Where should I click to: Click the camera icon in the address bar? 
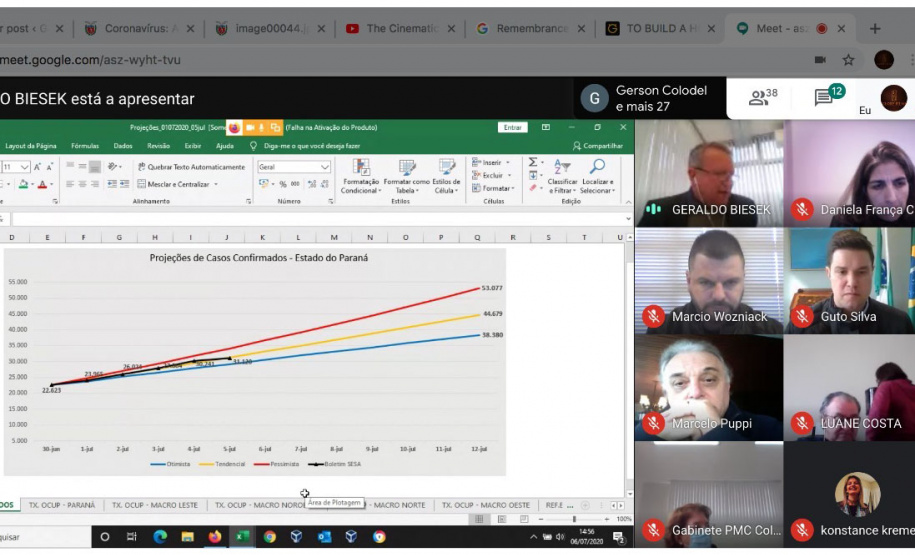pos(820,60)
